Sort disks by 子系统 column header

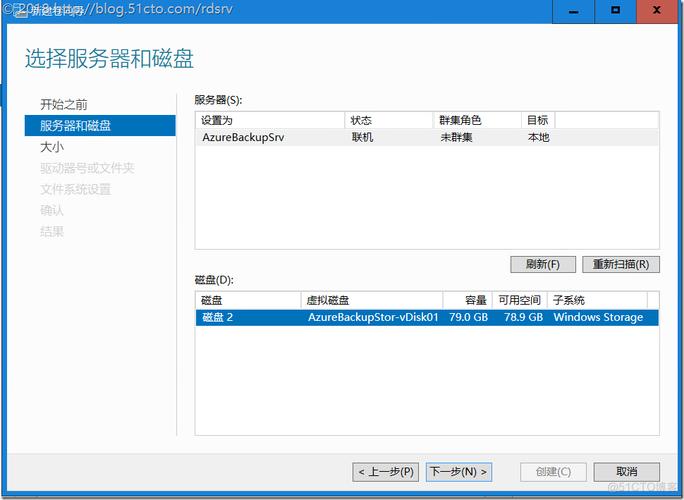598,300
